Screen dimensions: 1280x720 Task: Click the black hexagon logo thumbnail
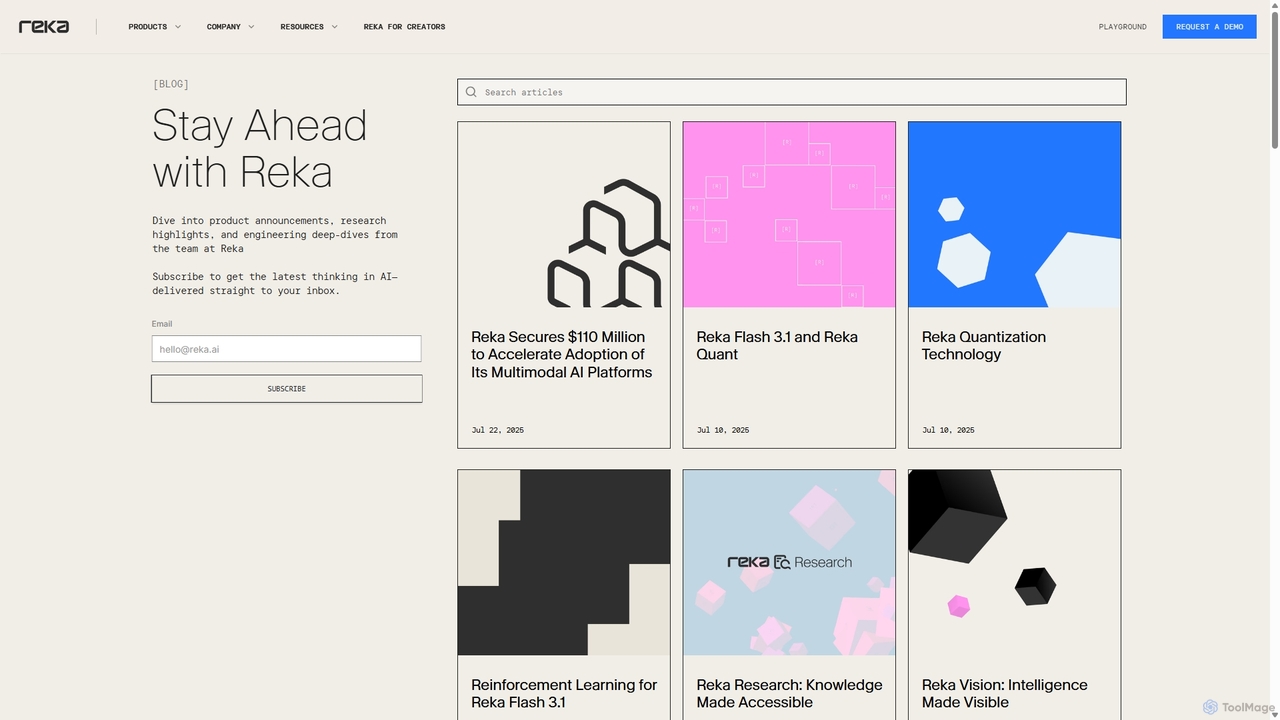pyautogui.click(x=564, y=215)
